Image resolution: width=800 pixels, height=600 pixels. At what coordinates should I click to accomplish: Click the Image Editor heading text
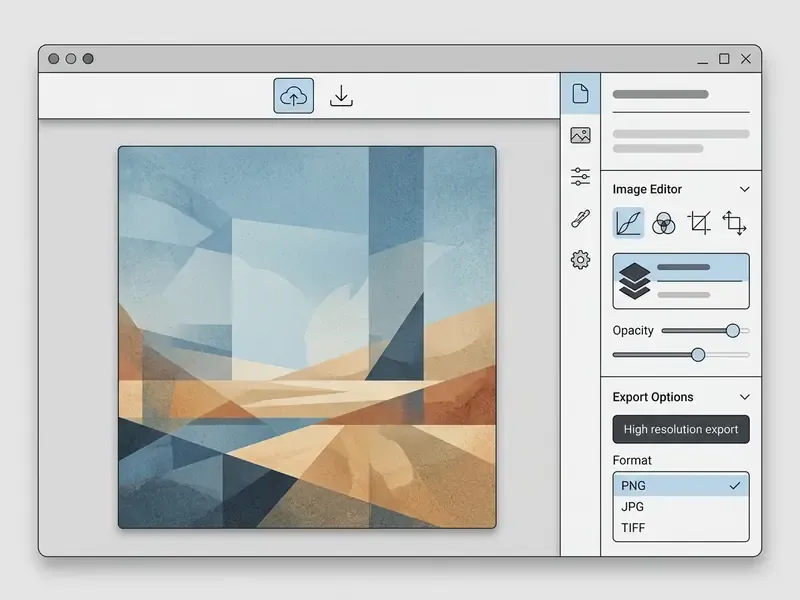[x=647, y=189]
